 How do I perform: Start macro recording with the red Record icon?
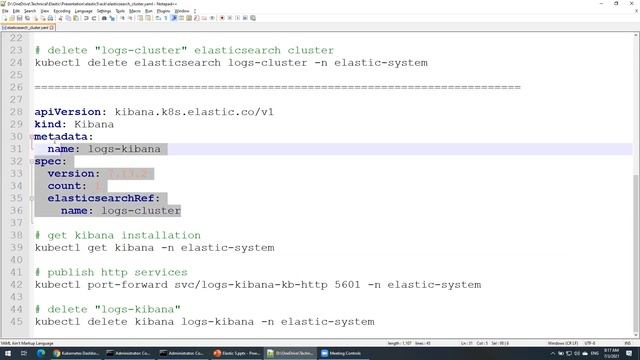[222, 18]
